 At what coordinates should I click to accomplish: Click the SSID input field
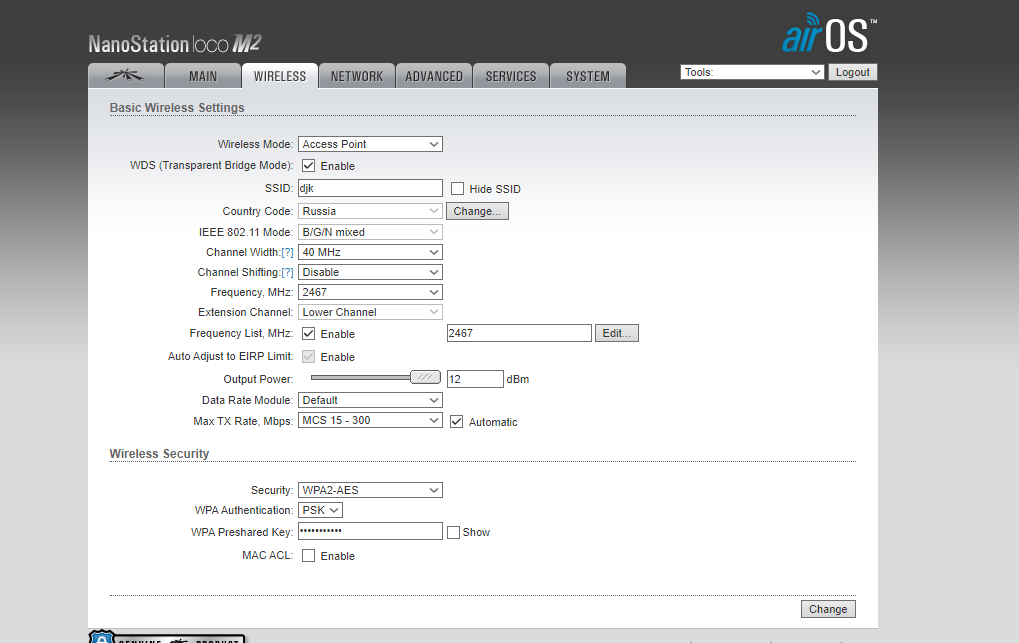tap(370, 189)
